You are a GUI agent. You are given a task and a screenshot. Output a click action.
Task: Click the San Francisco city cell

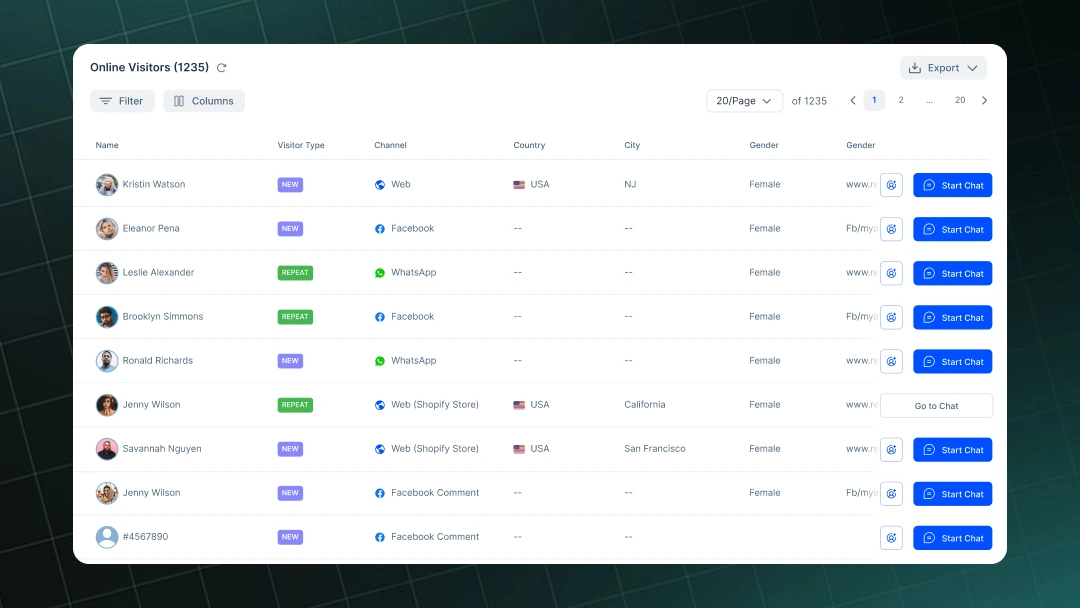[655, 449]
